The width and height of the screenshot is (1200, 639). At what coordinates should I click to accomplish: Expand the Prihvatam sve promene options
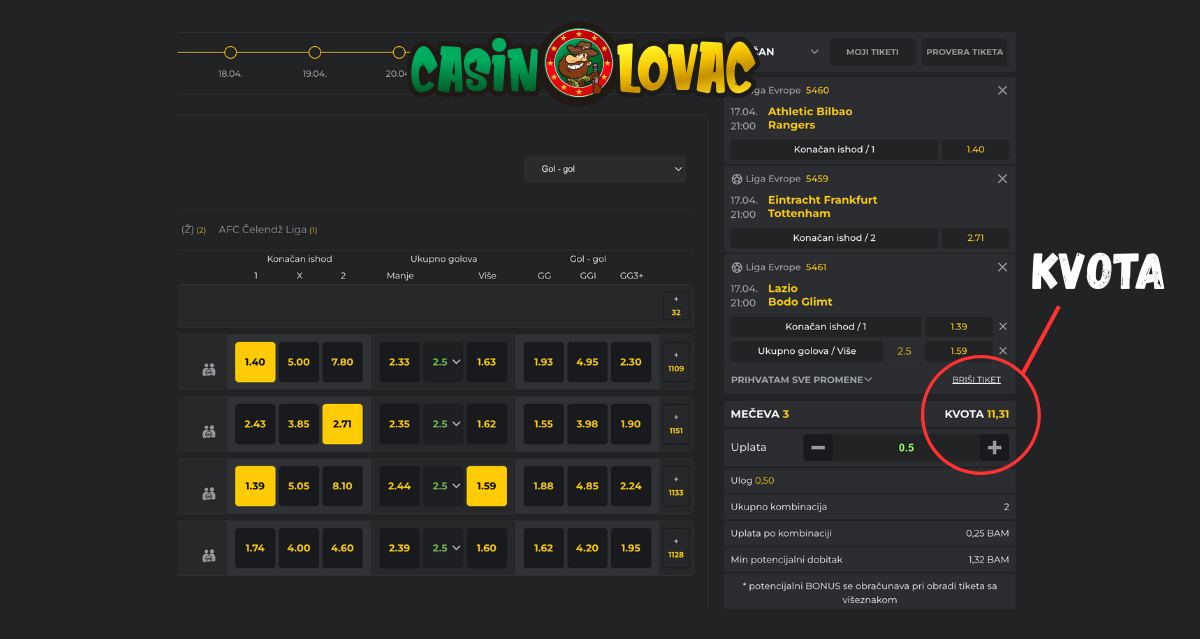coord(802,380)
